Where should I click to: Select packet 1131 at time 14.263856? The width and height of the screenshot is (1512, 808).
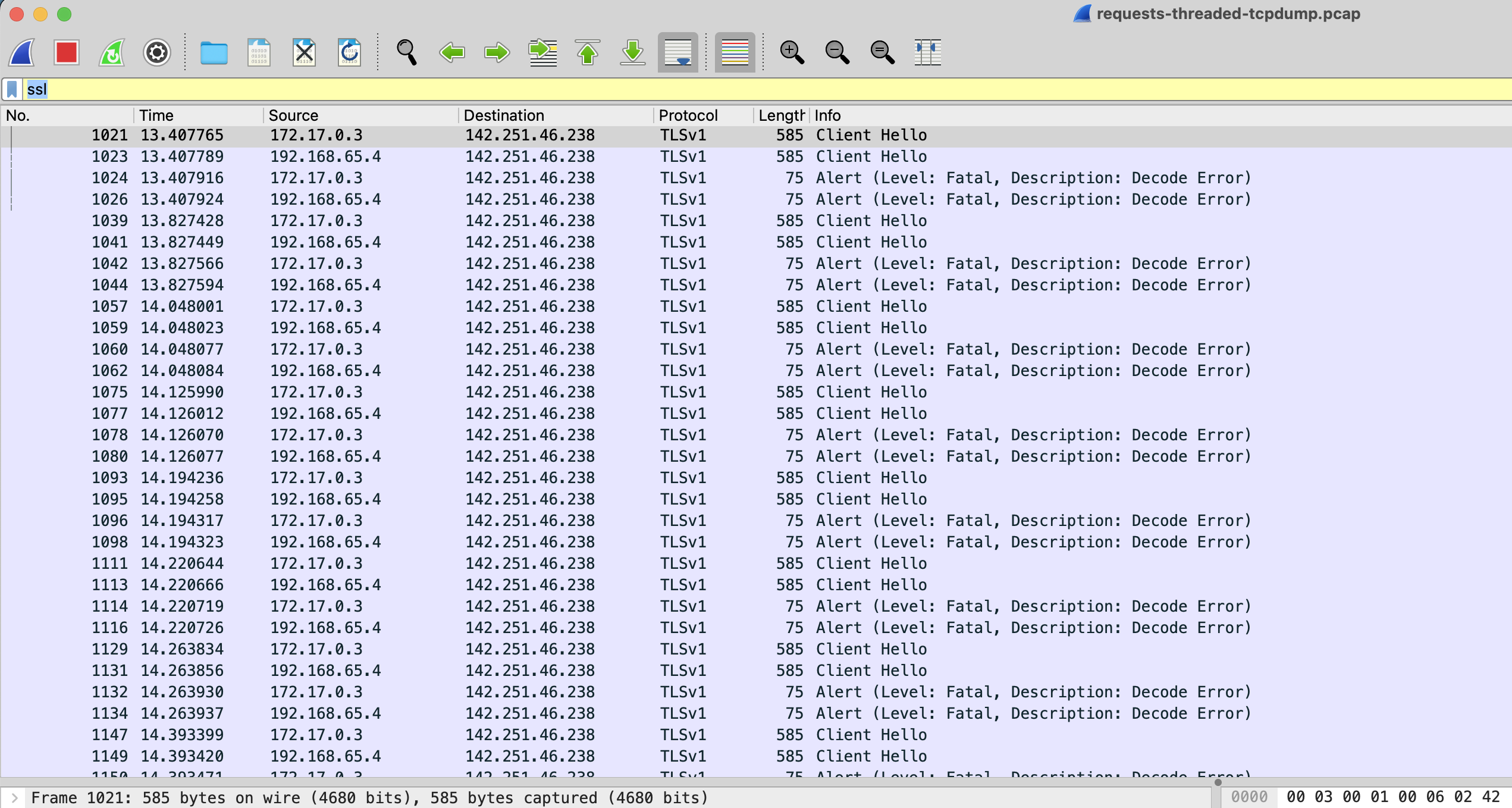point(756,671)
